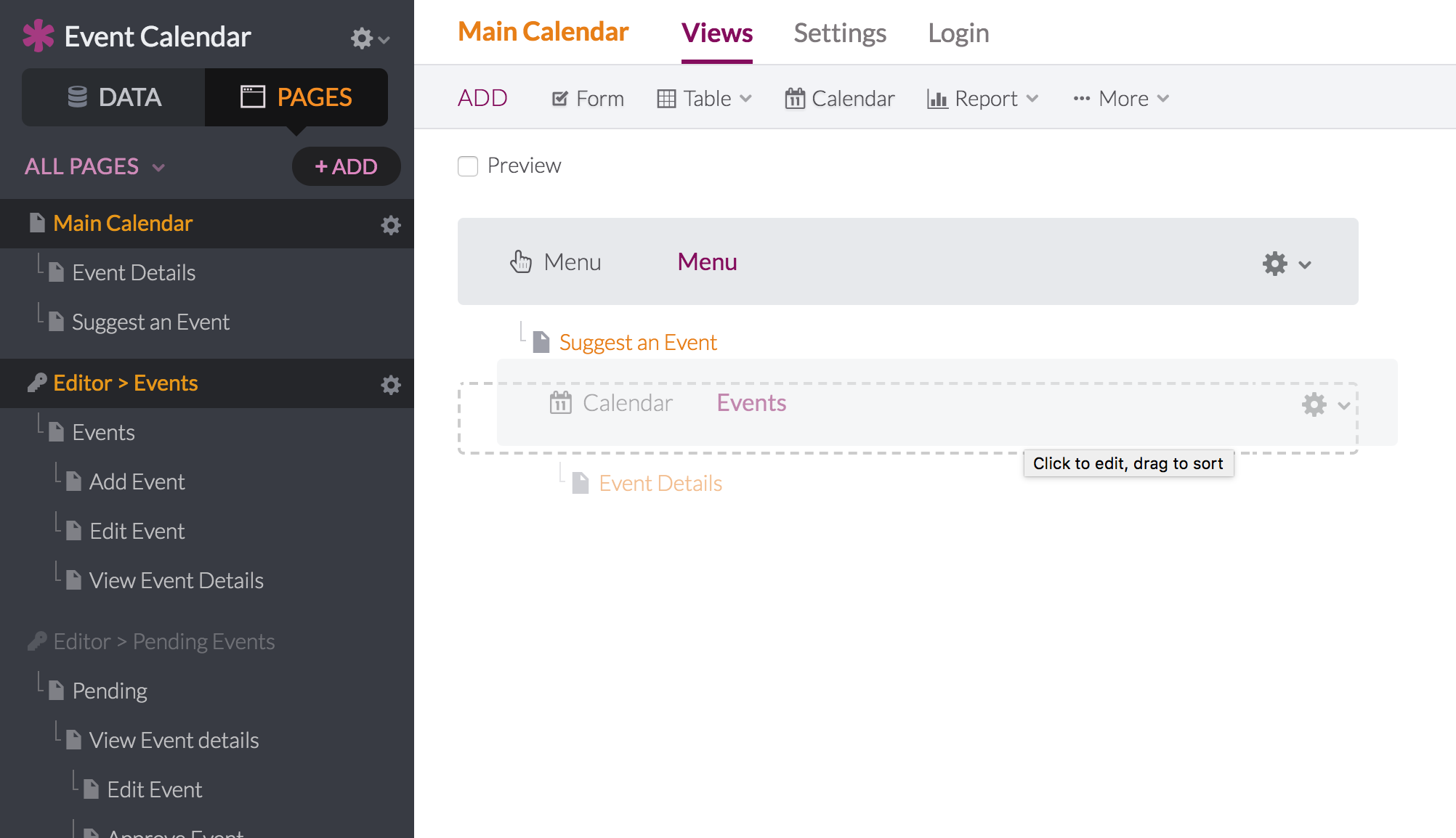Click the window icon on PAGES tab

coord(253,97)
